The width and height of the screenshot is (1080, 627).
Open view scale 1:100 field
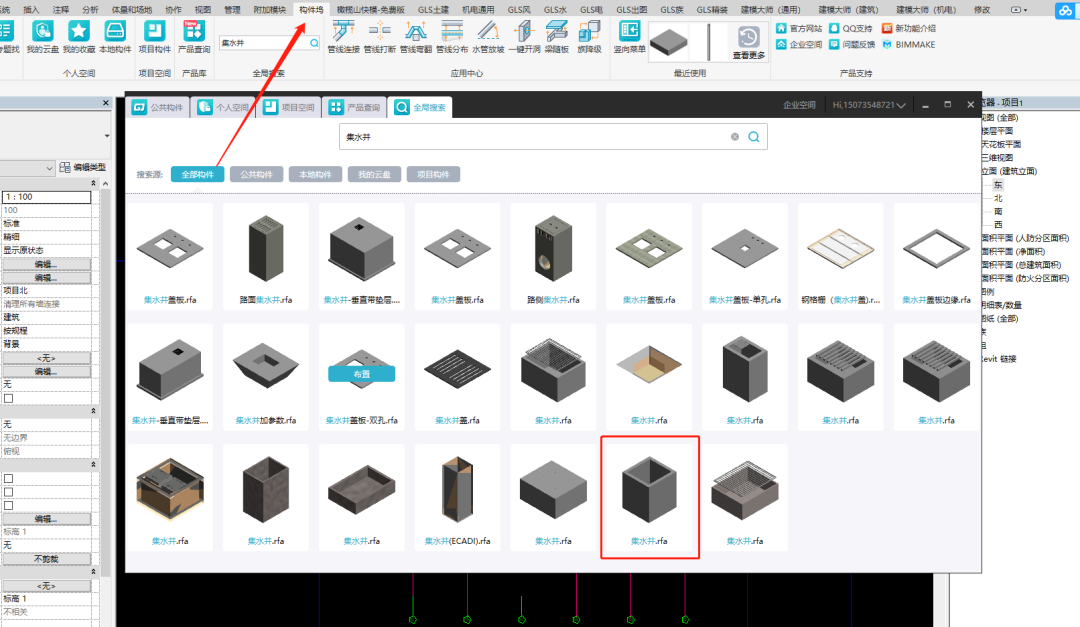point(46,197)
